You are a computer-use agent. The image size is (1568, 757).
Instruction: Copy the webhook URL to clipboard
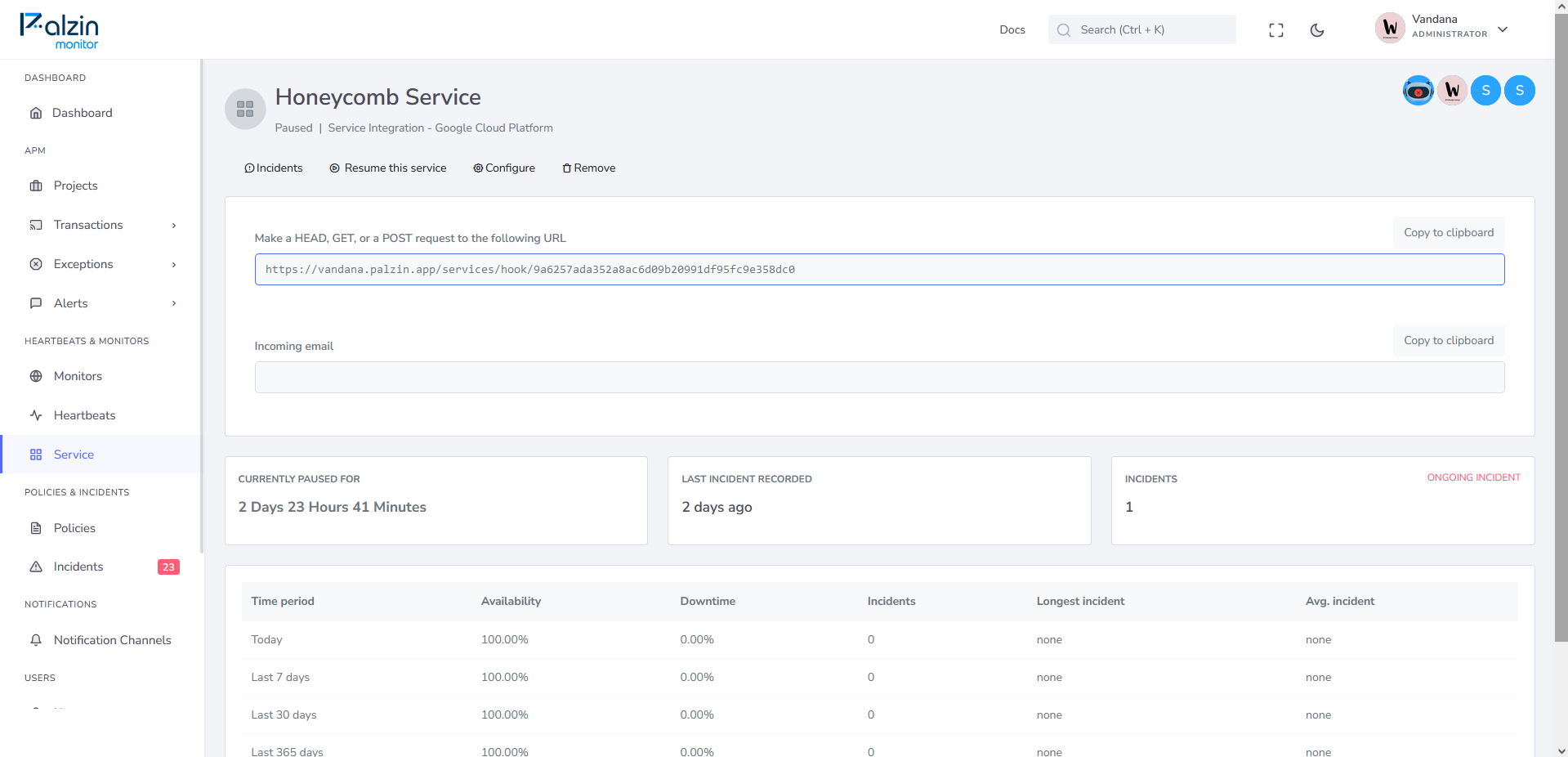[x=1449, y=232]
